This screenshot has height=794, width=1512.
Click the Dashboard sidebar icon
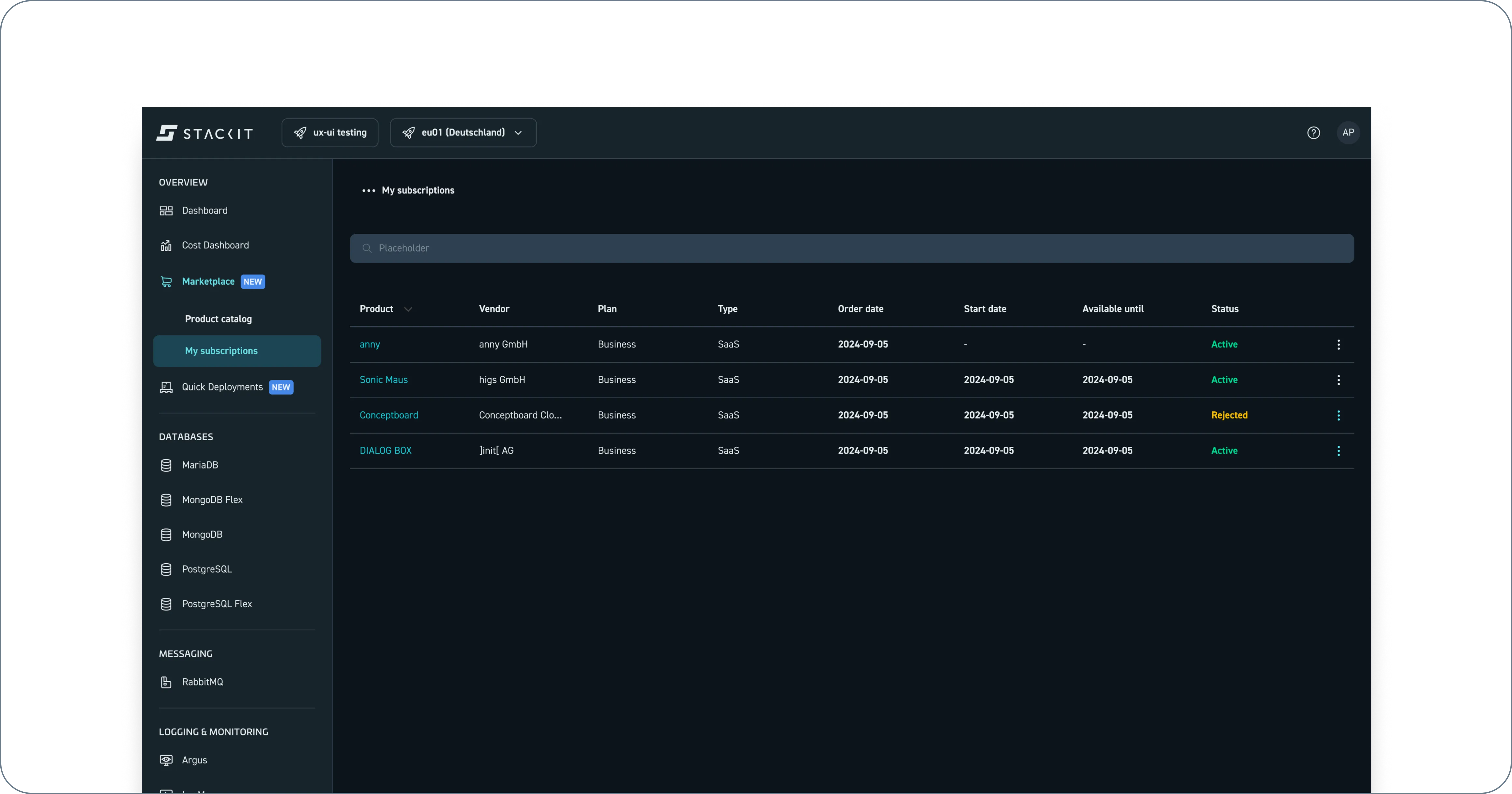[166, 211]
